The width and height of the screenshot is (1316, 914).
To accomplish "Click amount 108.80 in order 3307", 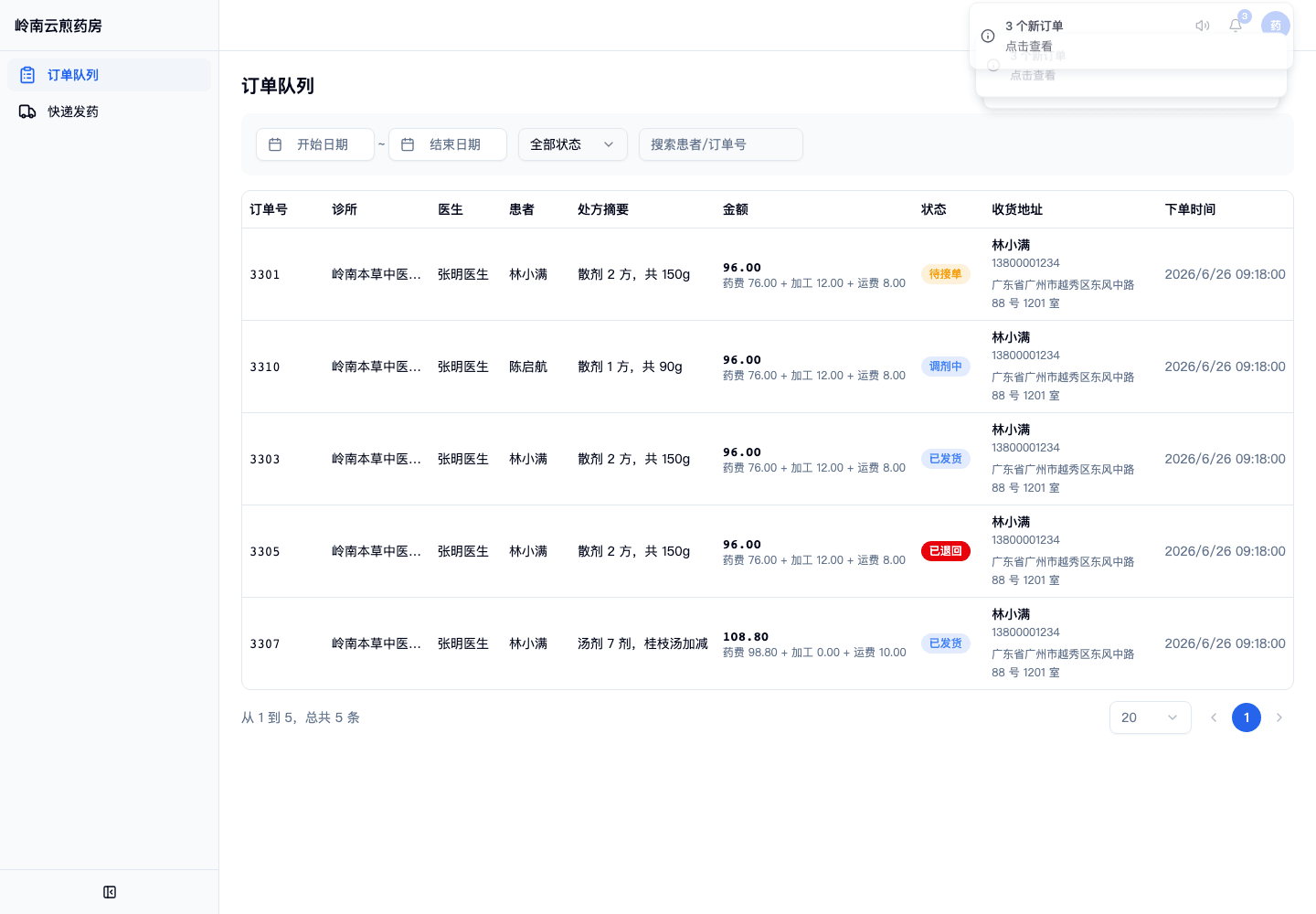I will [746, 637].
